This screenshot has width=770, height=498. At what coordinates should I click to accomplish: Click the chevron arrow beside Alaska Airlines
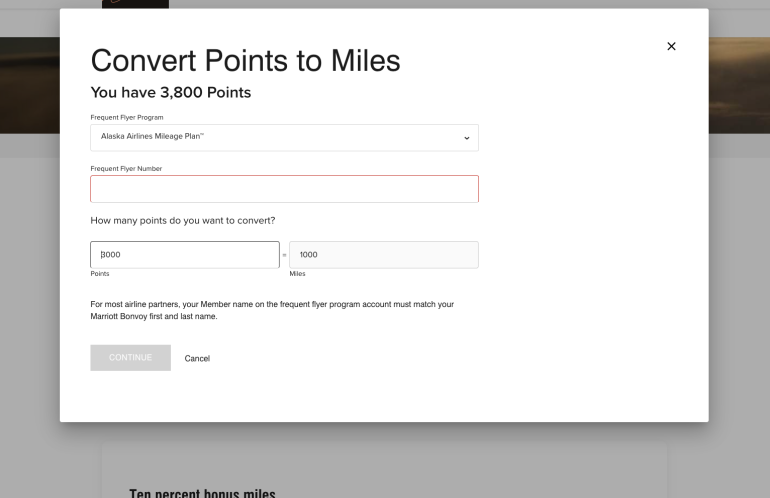[x=466, y=138]
